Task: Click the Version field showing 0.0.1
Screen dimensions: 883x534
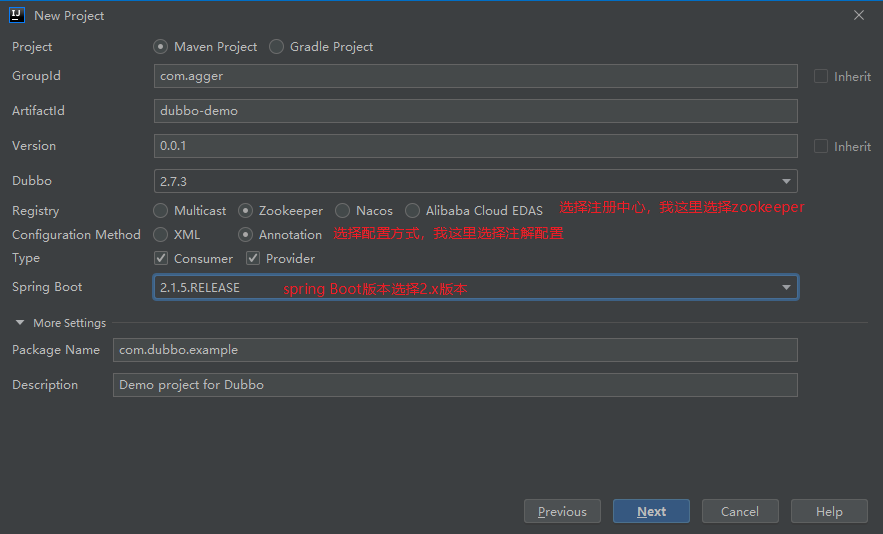Action: click(475, 146)
